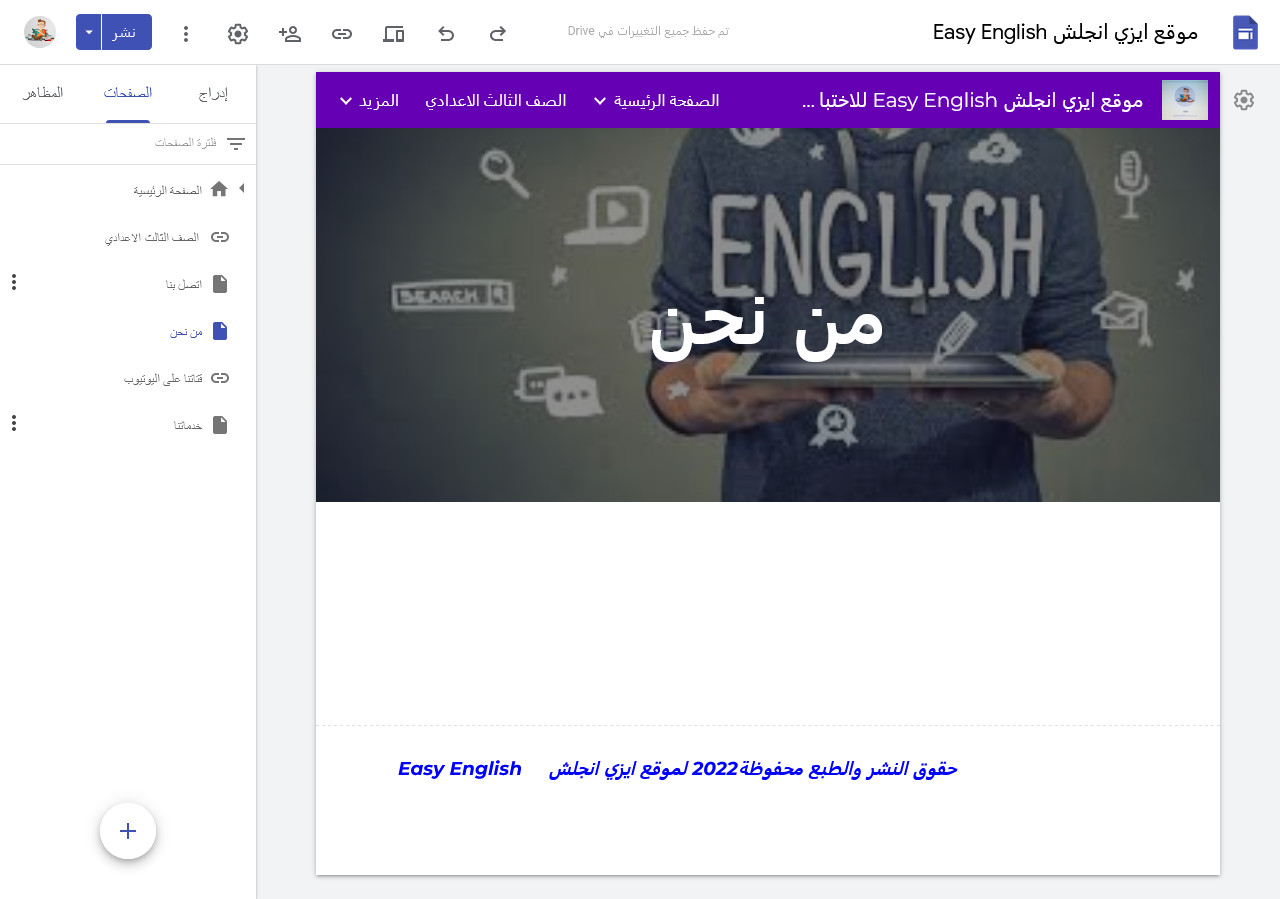The width and height of the screenshot is (1280, 899).
Task: Open الصف الثالث الاعدادي navigation link
Action: coord(496,100)
